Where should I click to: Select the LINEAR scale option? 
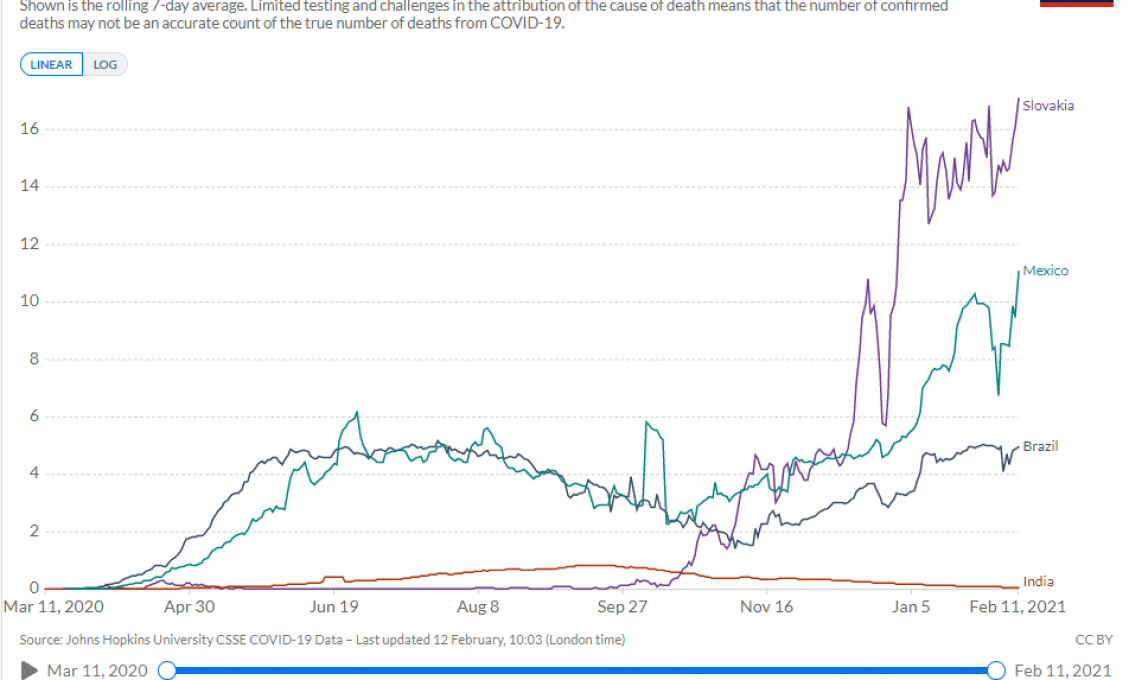tap(51, 65)
